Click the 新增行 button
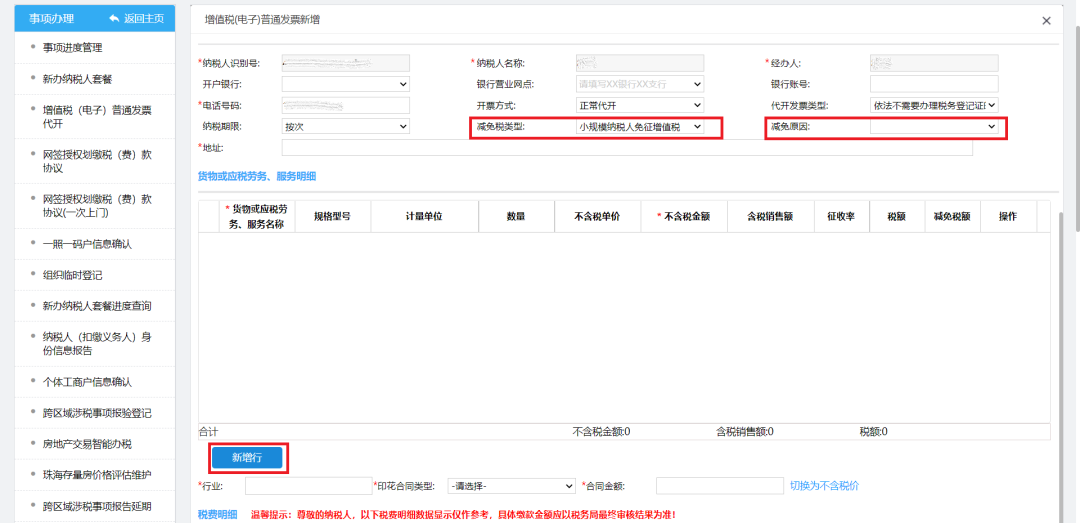Screen dimensions: 1080x523 [x=247, y=457]
